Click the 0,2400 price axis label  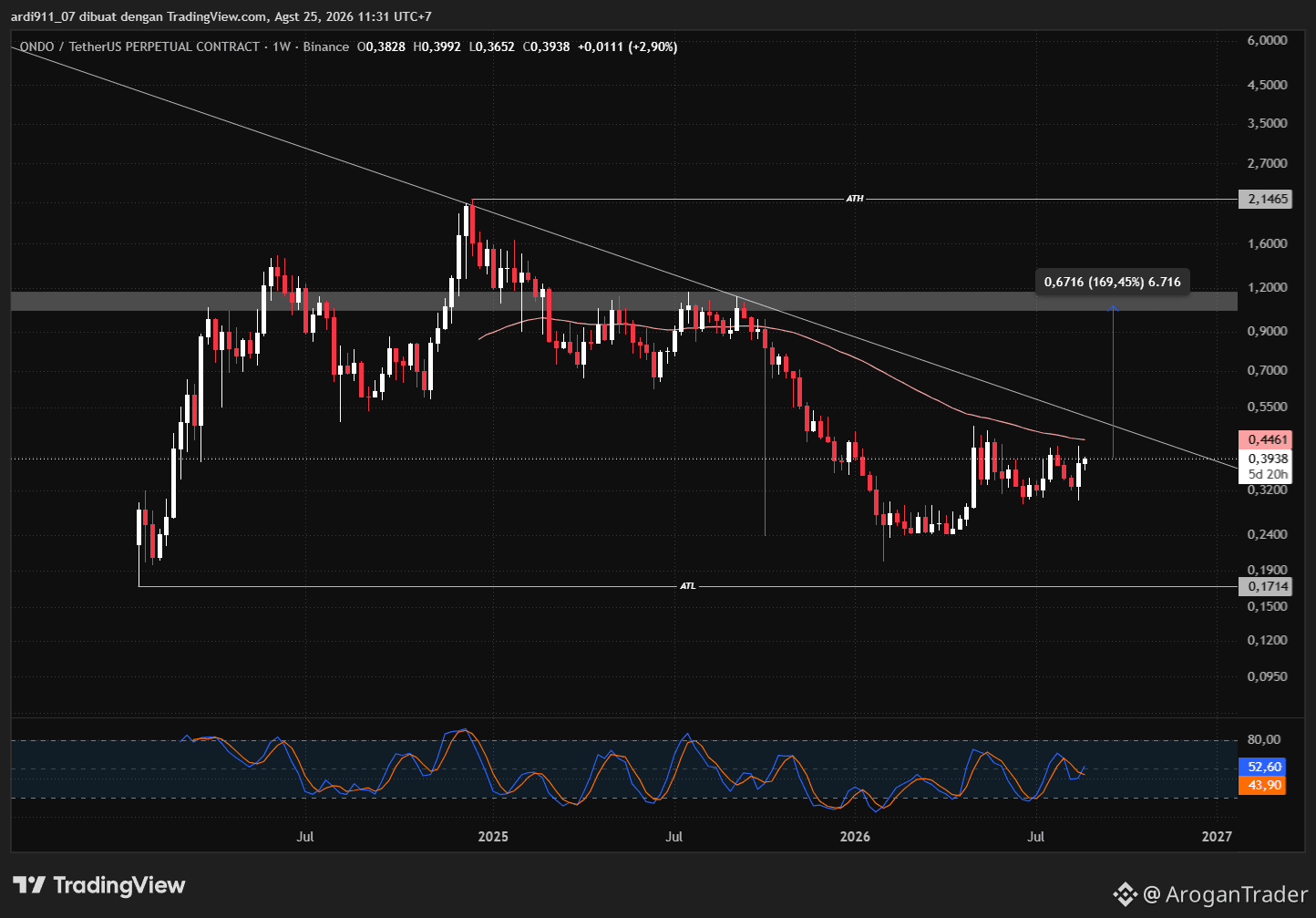coord(1268,534)
